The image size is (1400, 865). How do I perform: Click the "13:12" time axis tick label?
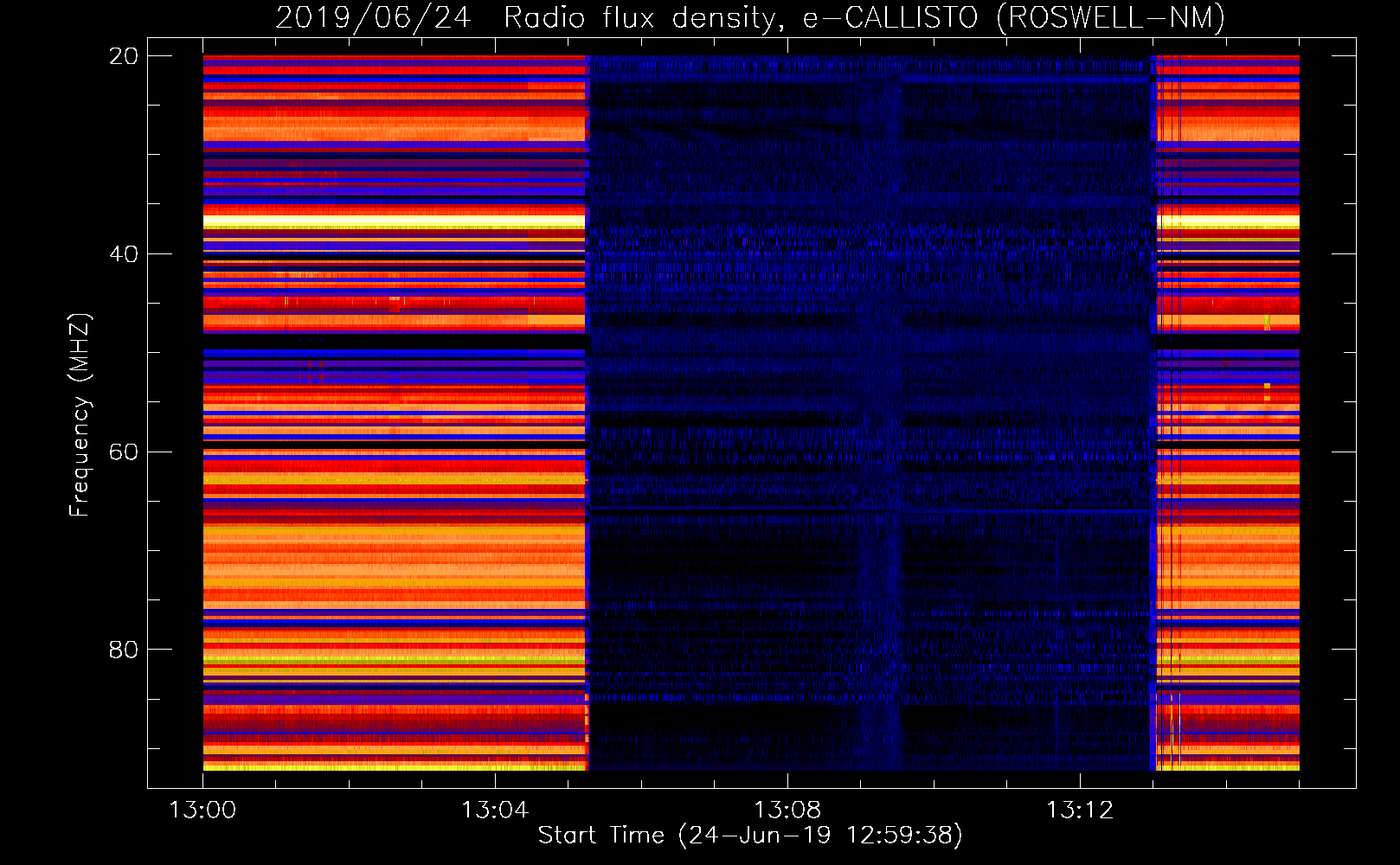pyautogui.click(x=1080, y=811)
